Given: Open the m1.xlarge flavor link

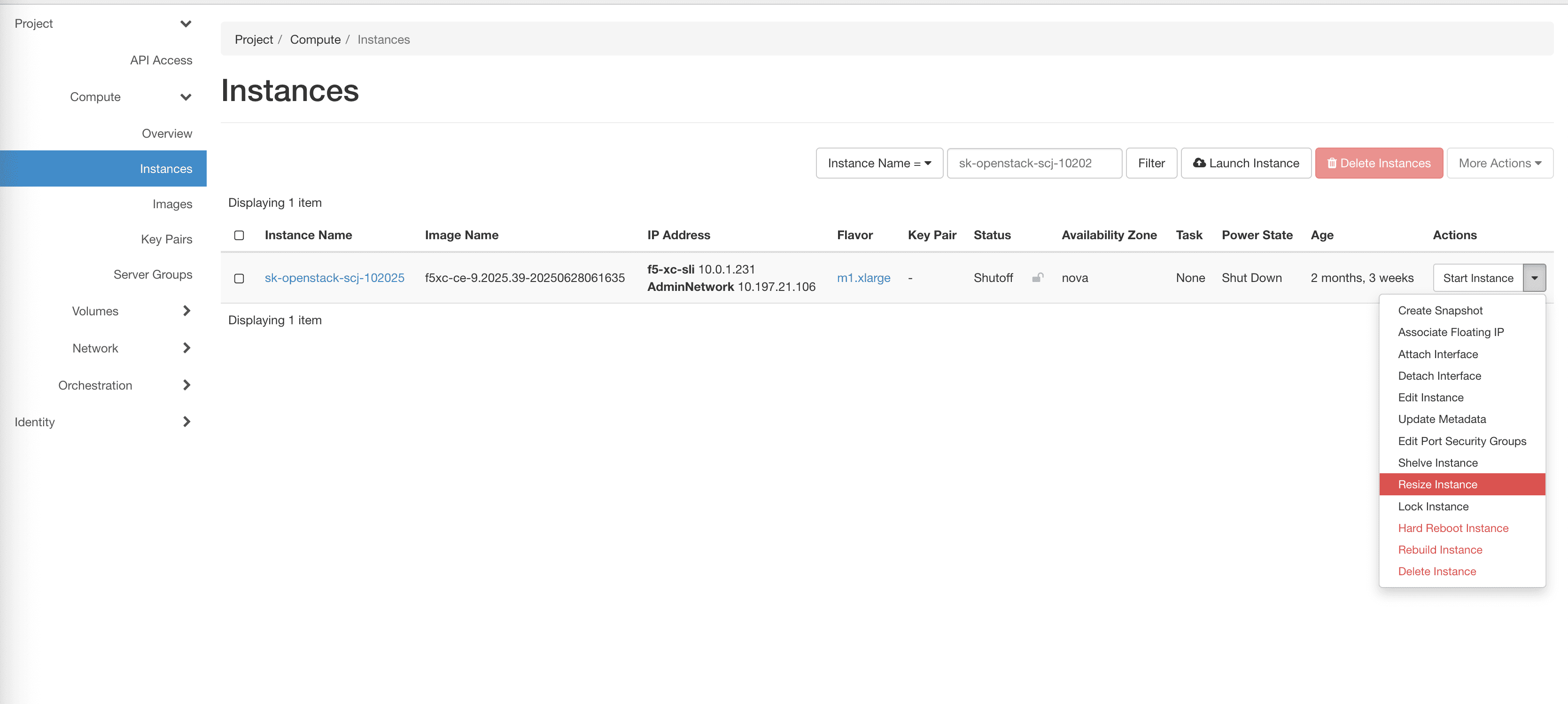Looking at the screenshot, I should (x=864, y=278).
